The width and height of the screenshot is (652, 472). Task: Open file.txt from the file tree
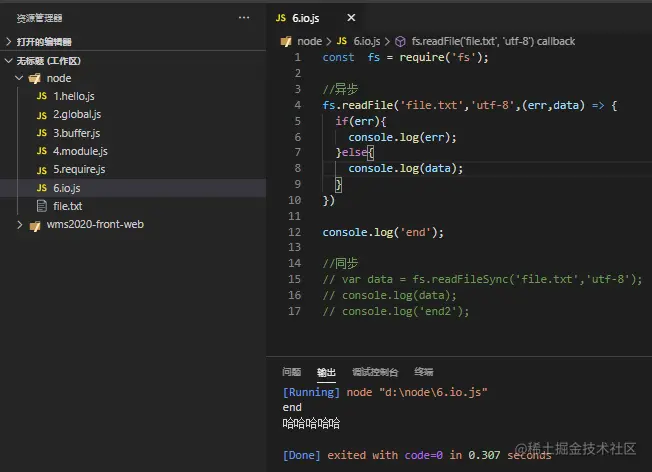[x=67, y=206]
